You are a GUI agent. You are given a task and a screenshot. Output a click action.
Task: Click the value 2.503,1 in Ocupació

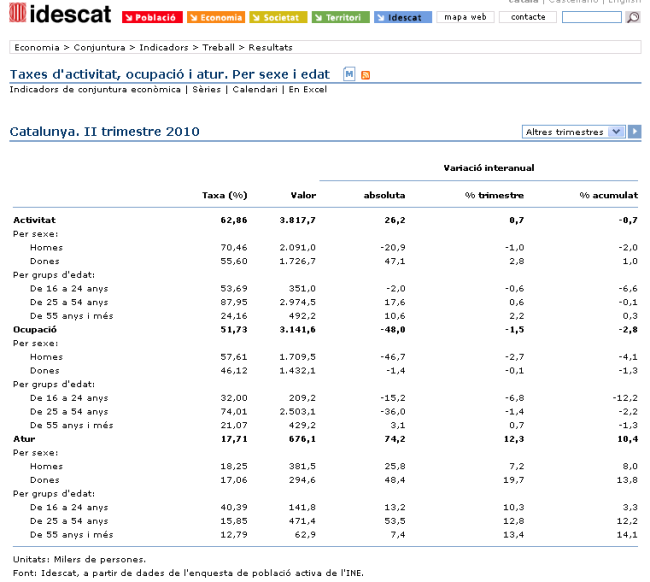coord(297,412)
